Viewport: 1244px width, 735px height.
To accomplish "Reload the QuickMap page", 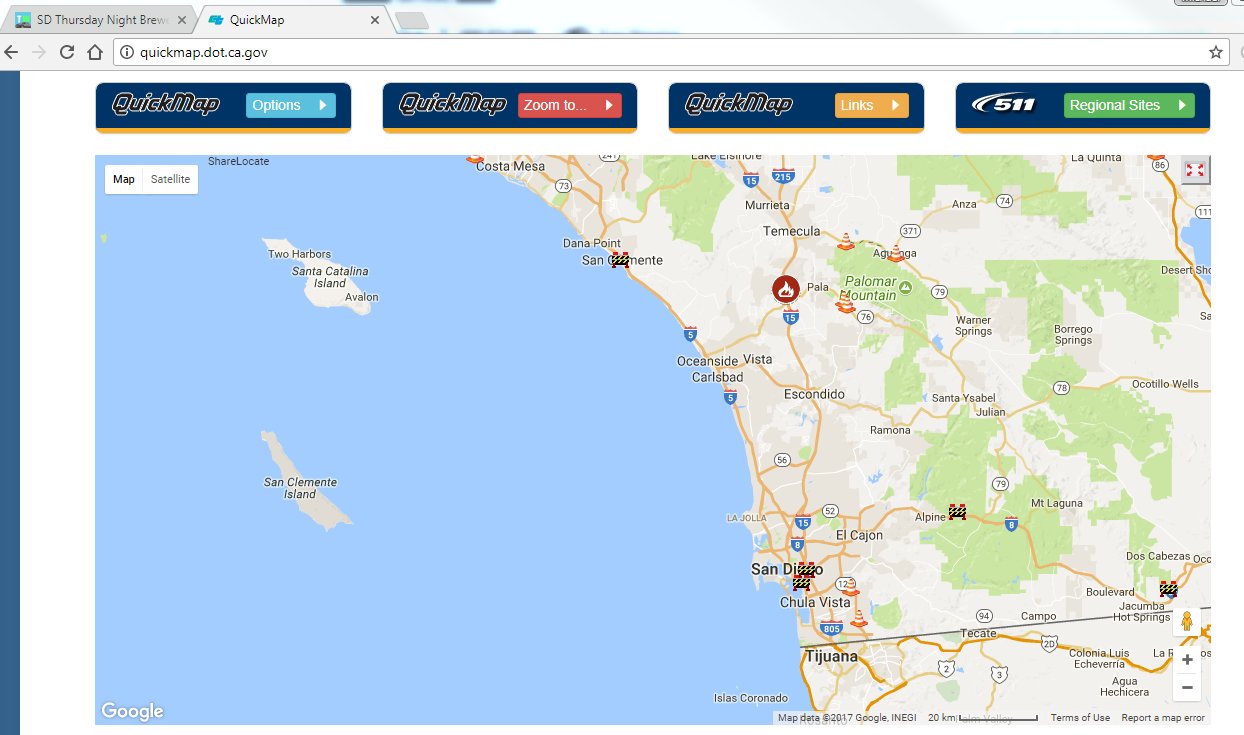I will 67,52.
